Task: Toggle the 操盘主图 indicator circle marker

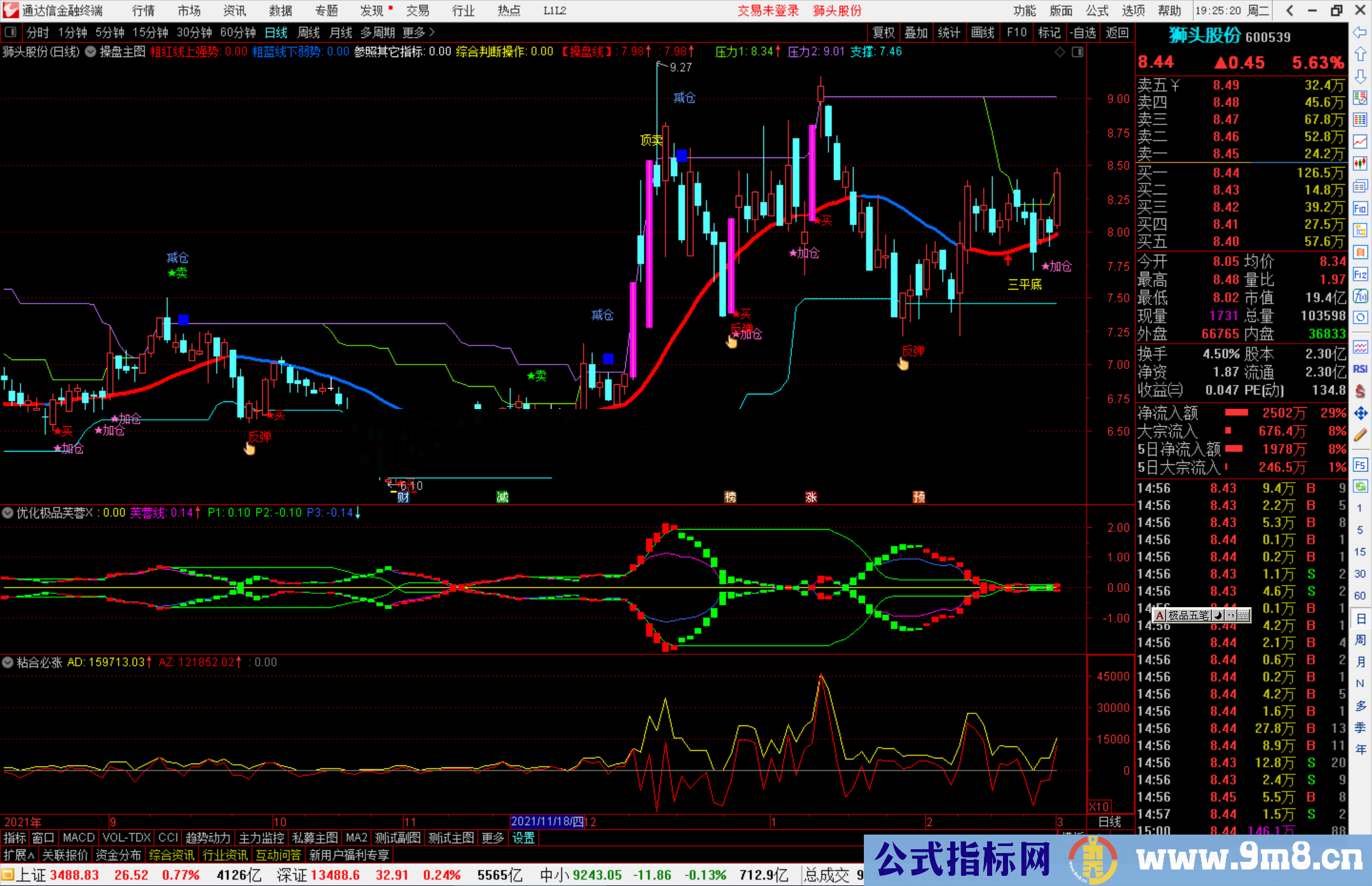Action: [90, 51]
